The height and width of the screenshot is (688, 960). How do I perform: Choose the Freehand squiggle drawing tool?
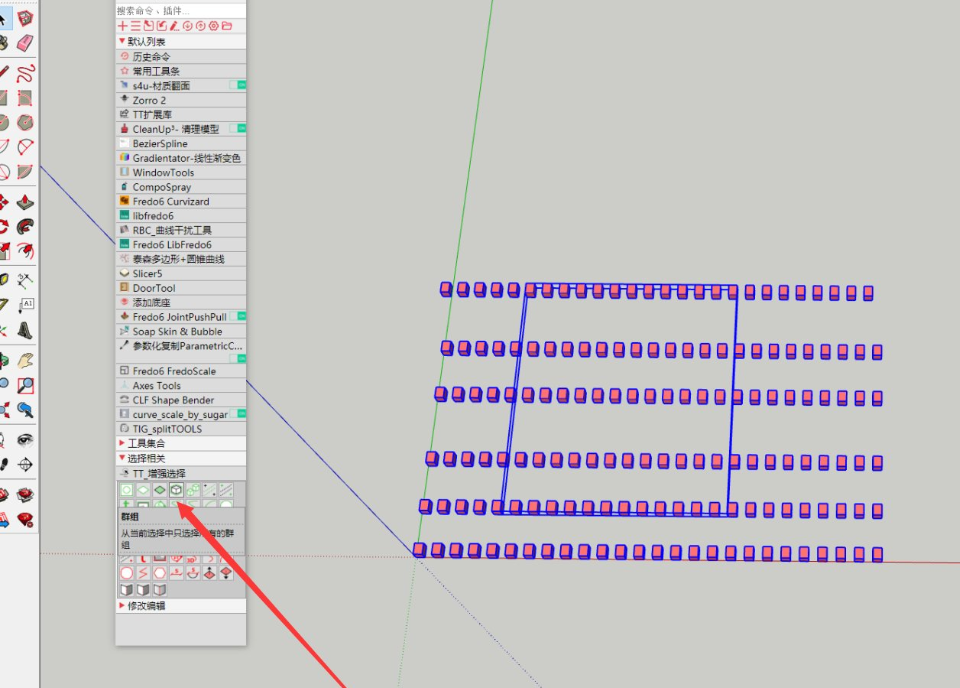click(x=25, y=73)
